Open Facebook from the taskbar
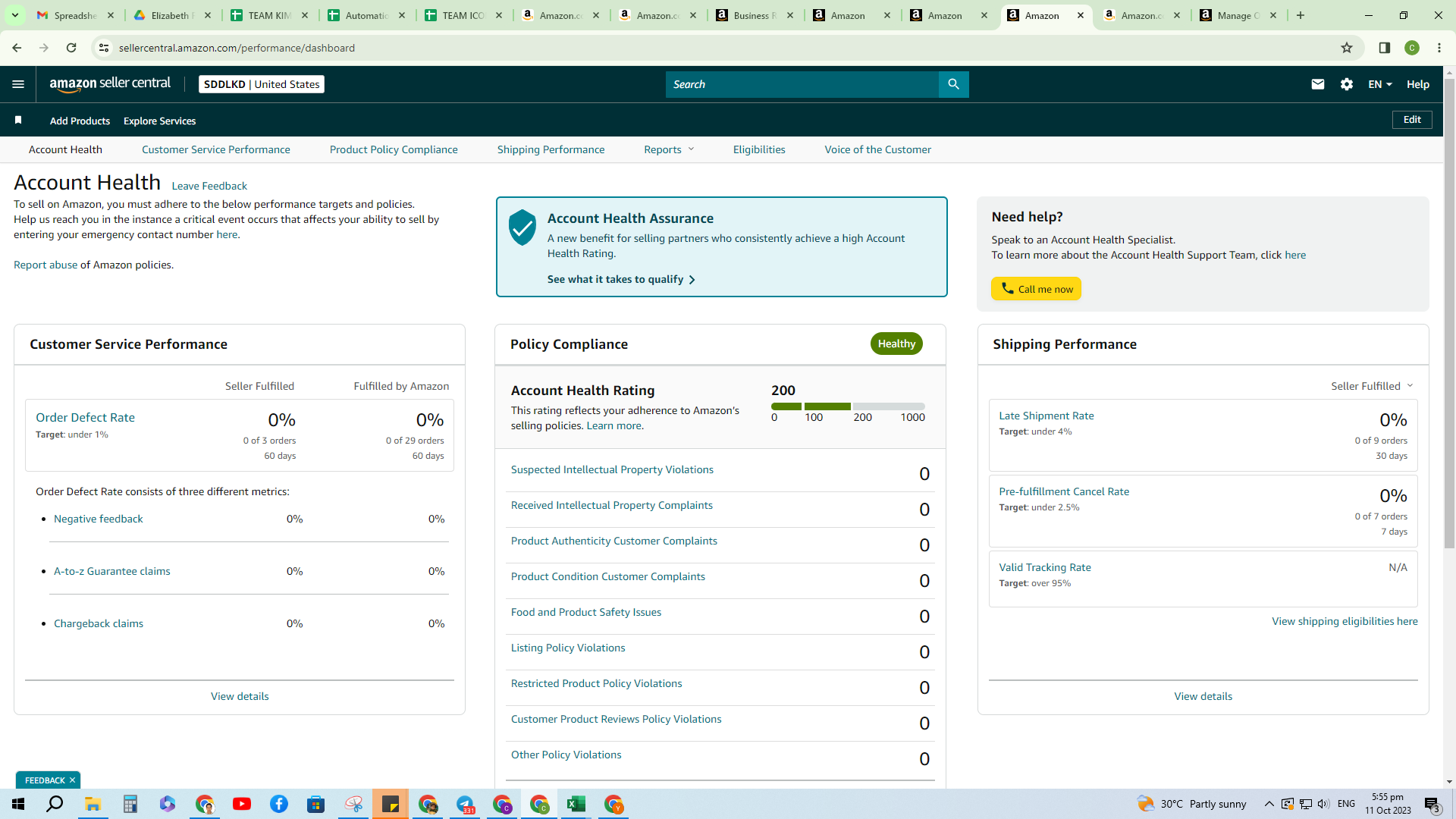The image size is (1456, 819). point(279,804)
